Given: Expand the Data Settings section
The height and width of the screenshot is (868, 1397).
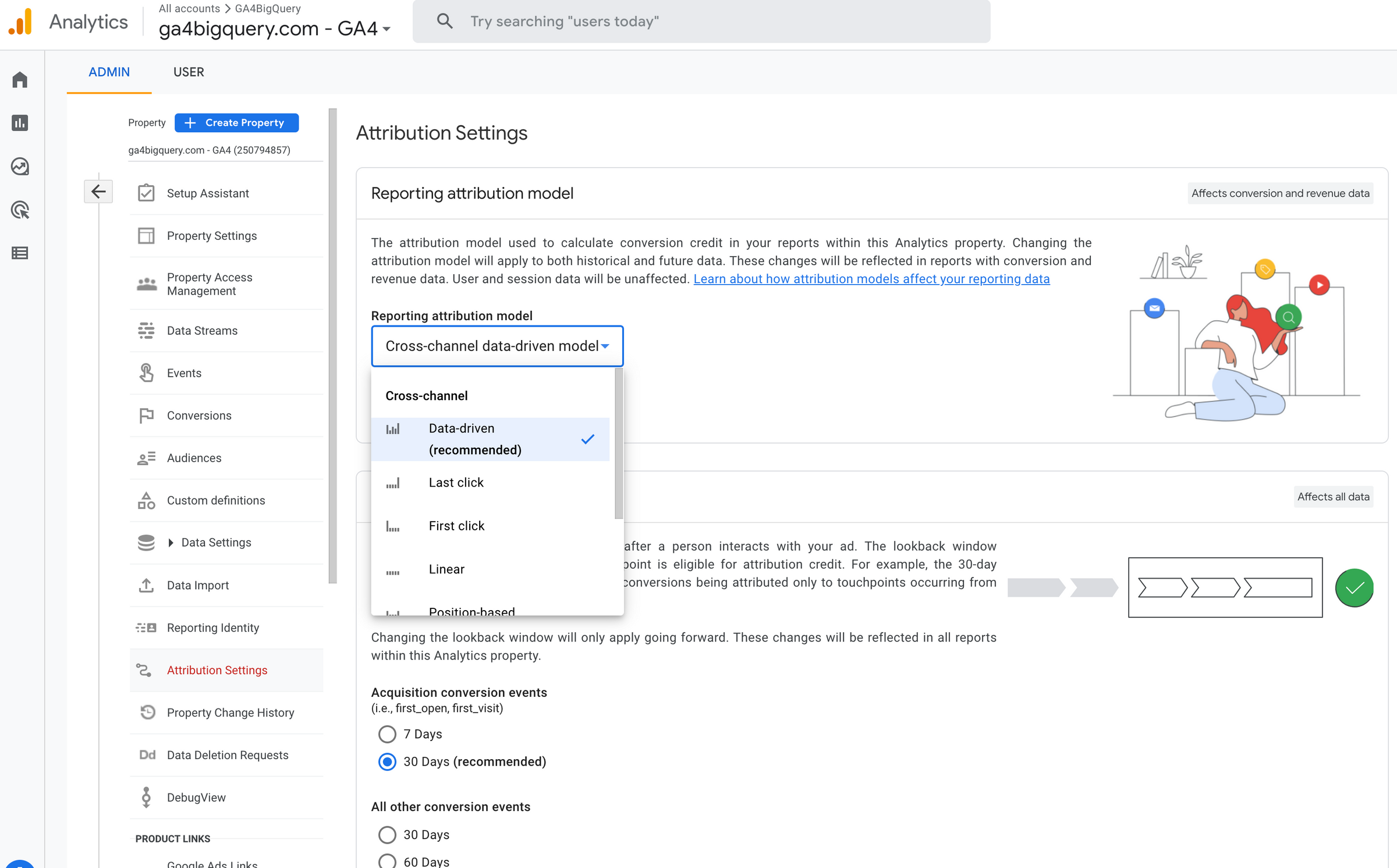Looking at the screenshot, I should pyautogui.click(x=215, y=542).
